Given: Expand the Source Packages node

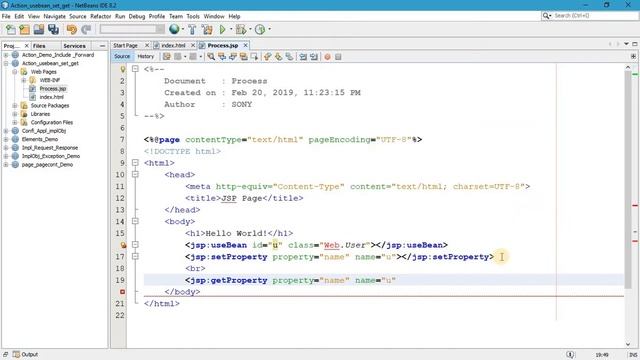Looking at the screenshot, I should coord(15,106).
